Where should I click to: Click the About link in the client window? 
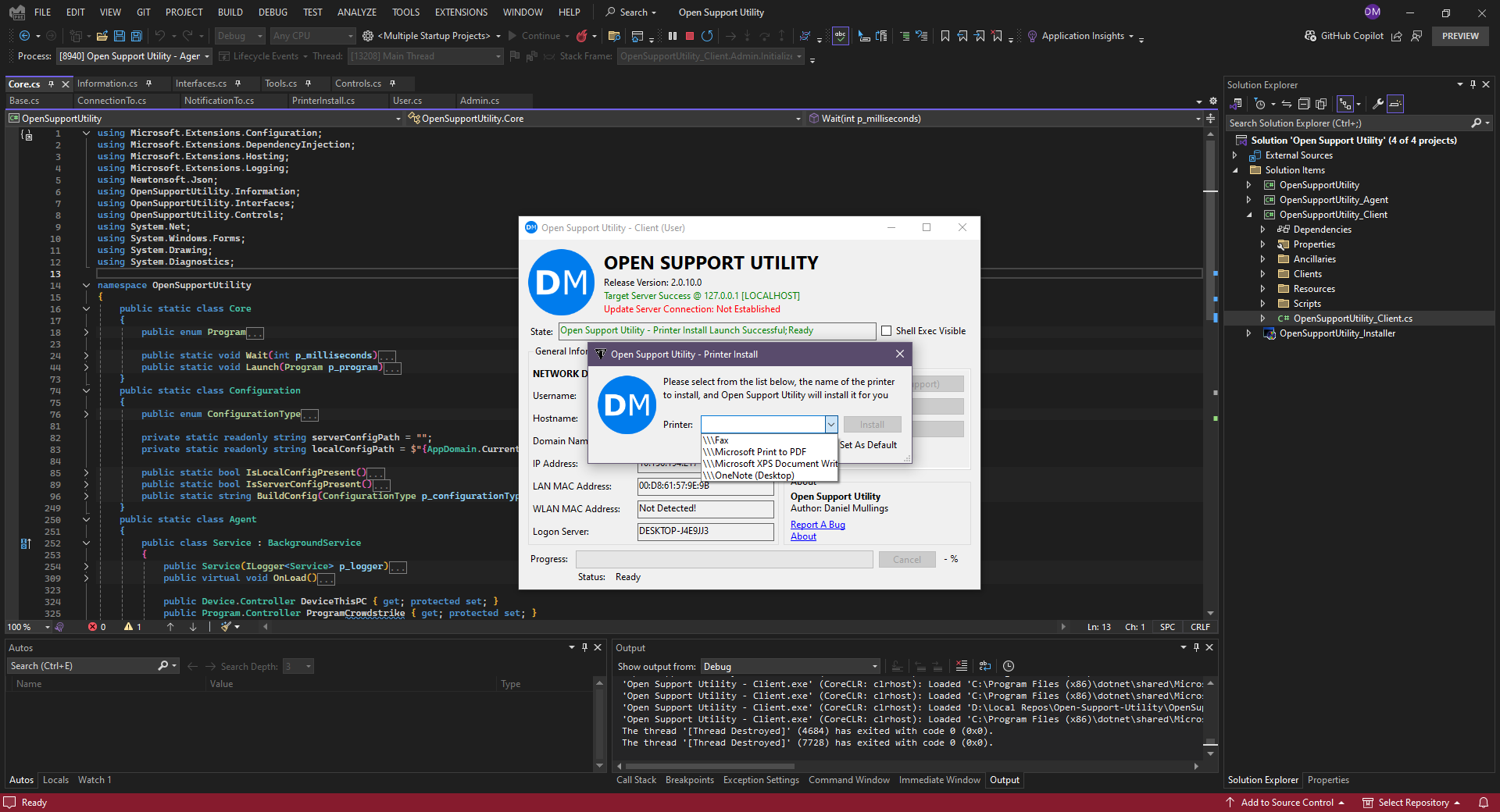[x=803, y=536]
